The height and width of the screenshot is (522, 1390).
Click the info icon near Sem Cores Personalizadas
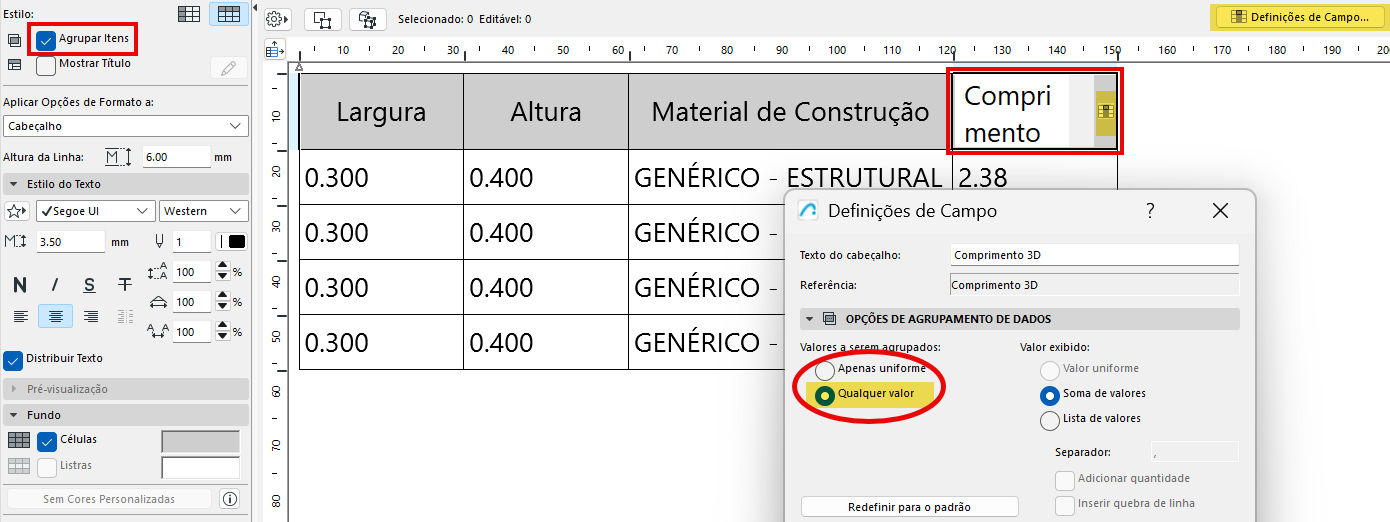[229, 499]
